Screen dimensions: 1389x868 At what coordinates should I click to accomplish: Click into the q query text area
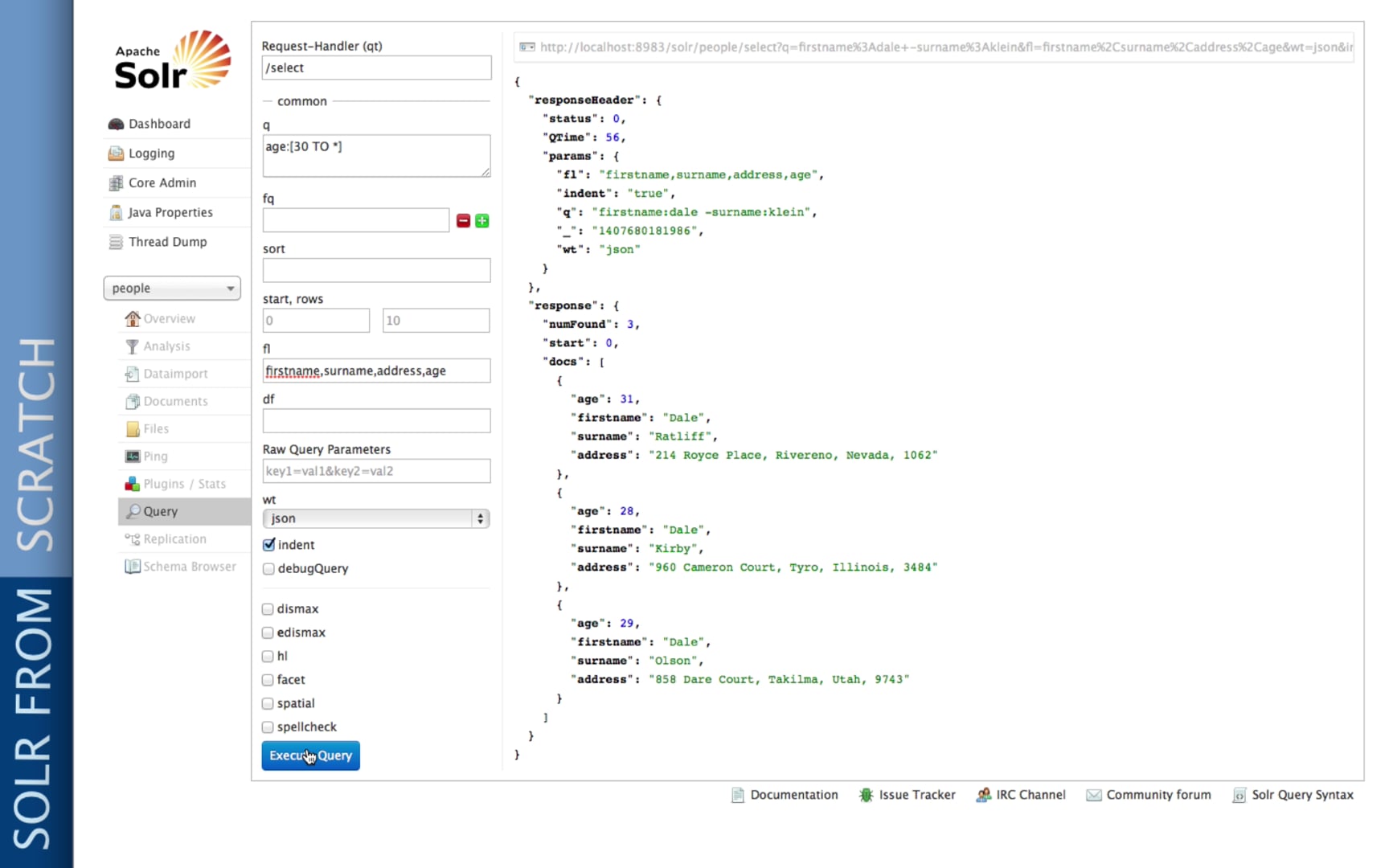(375, 156)
